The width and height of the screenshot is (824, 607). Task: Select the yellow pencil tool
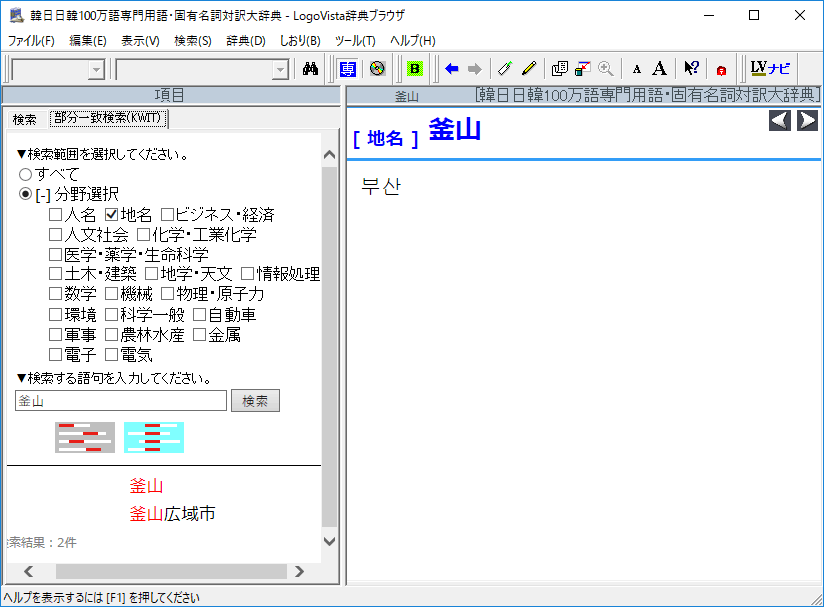(x=529, y=69)
